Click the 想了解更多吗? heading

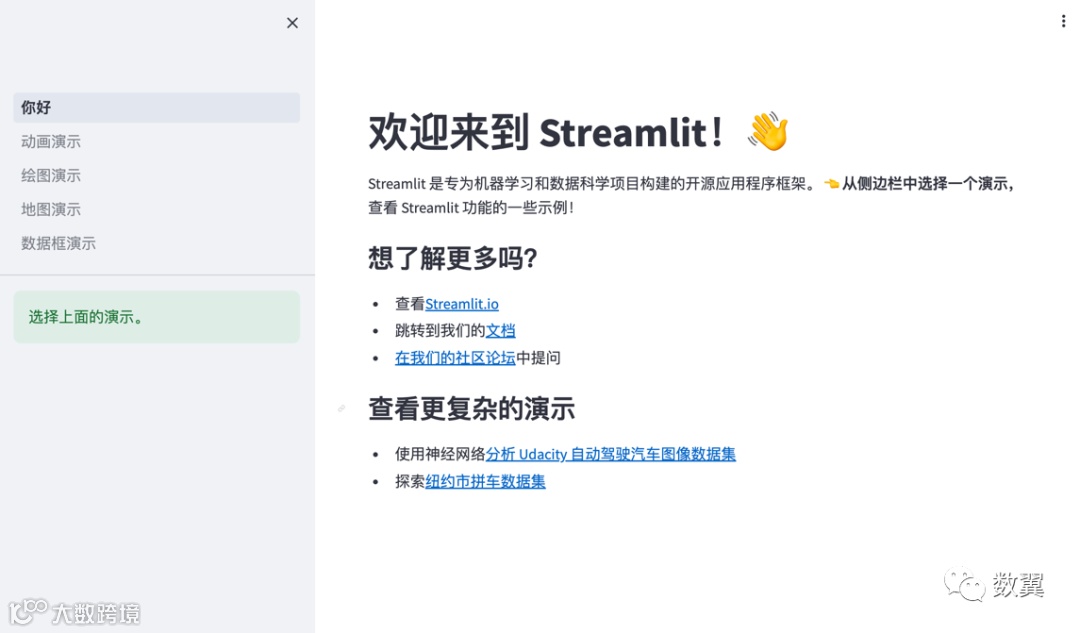point(453,258)
